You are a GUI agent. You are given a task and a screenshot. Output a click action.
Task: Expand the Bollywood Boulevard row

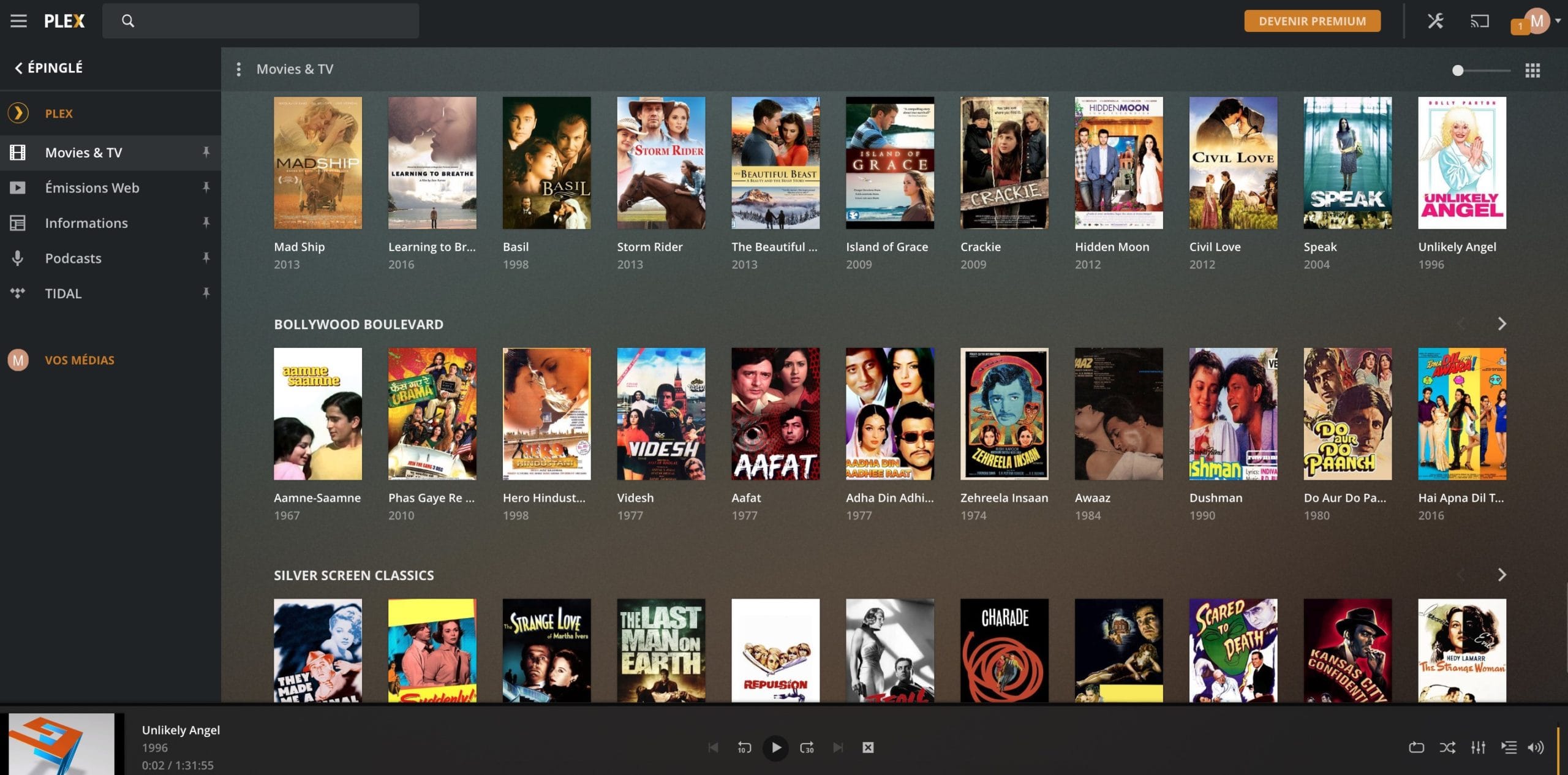pyautogui.click(x=1502, y=323)
